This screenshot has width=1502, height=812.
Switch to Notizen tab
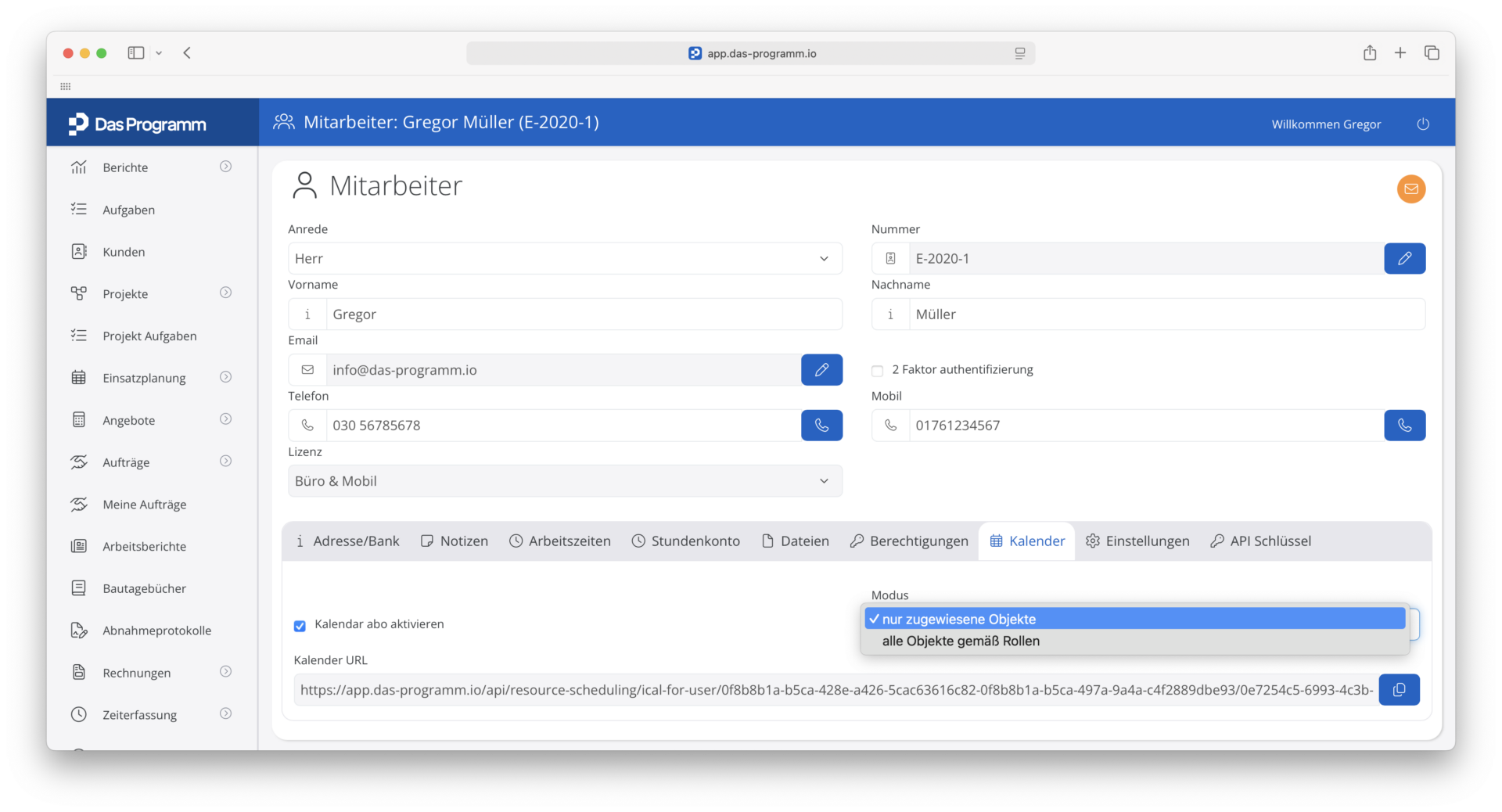click(x=455, y=541)
